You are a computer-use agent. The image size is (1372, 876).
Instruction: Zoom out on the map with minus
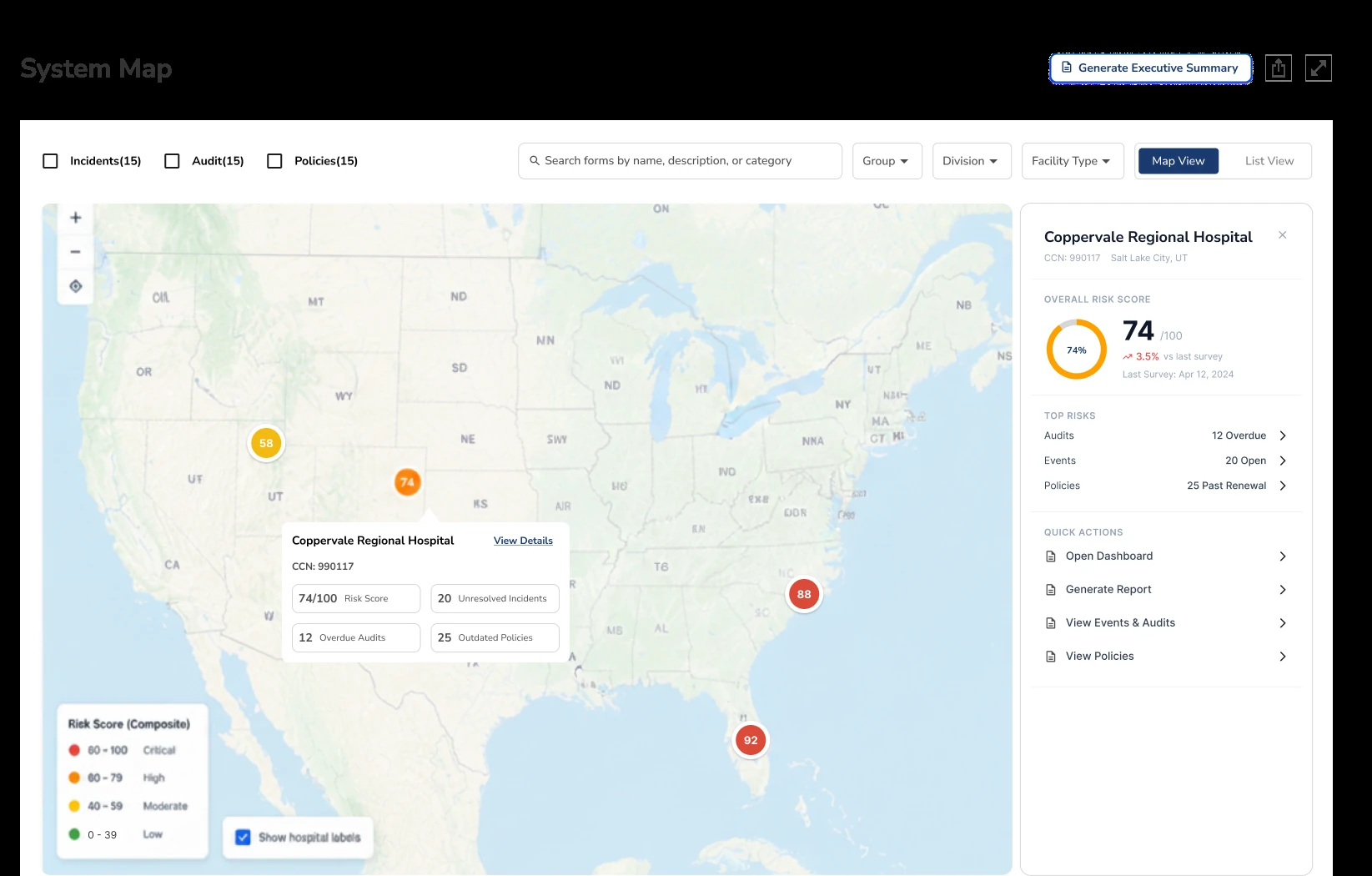(x=76, y=252)
